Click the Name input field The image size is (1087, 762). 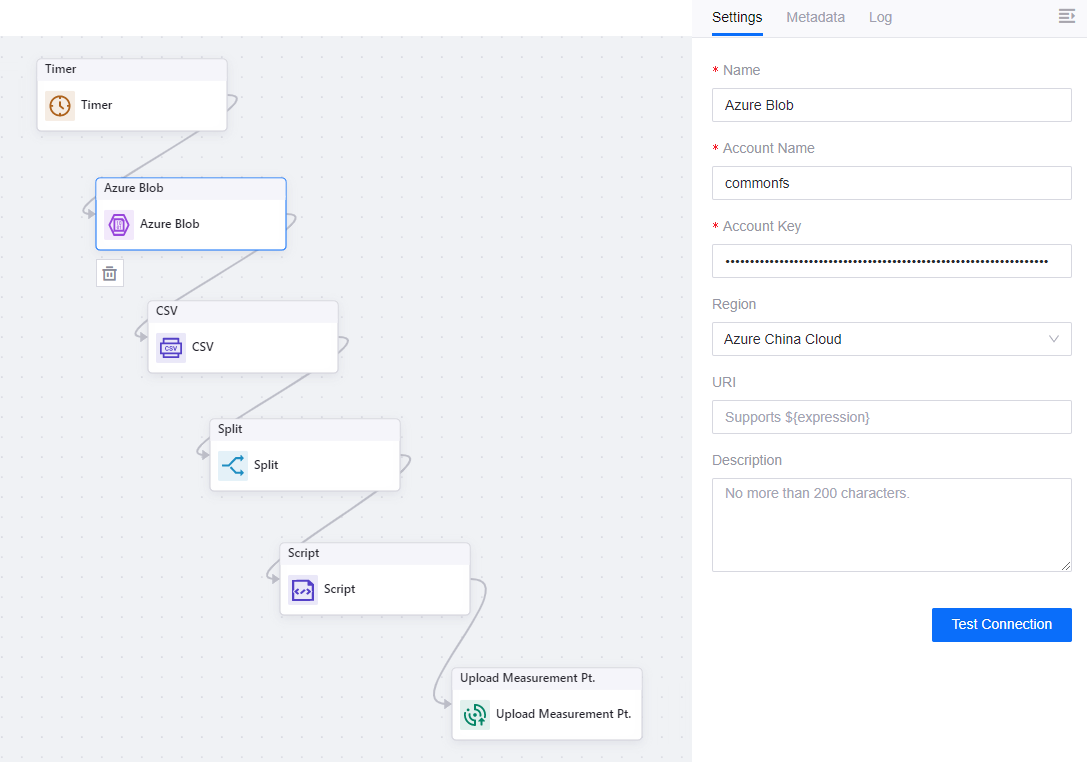tap(891, 105)
